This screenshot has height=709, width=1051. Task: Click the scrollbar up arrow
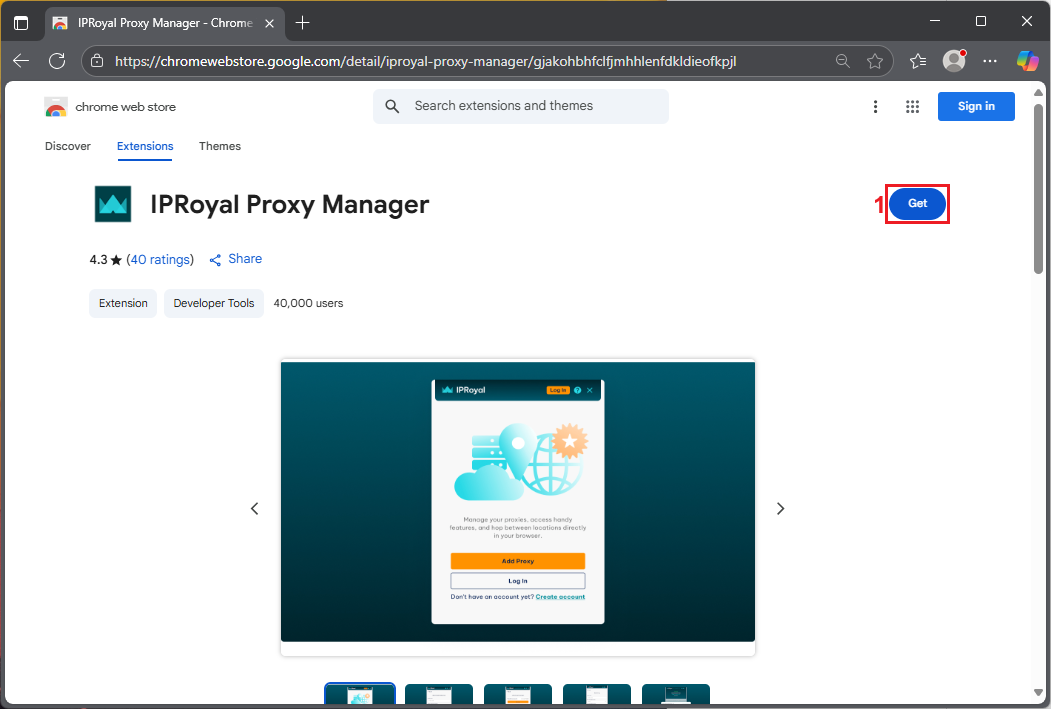tap(1038, 92)
